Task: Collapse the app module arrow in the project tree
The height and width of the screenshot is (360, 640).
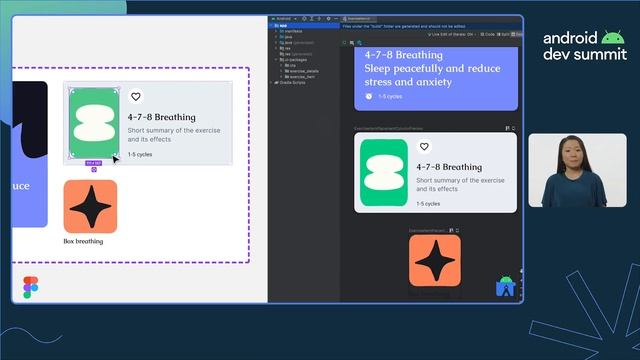Action: [271, 25]
